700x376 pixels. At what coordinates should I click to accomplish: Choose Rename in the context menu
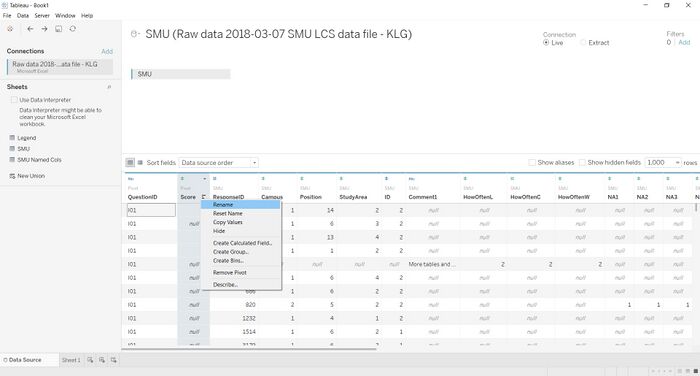pyautogui.click(x=241, y=205)
